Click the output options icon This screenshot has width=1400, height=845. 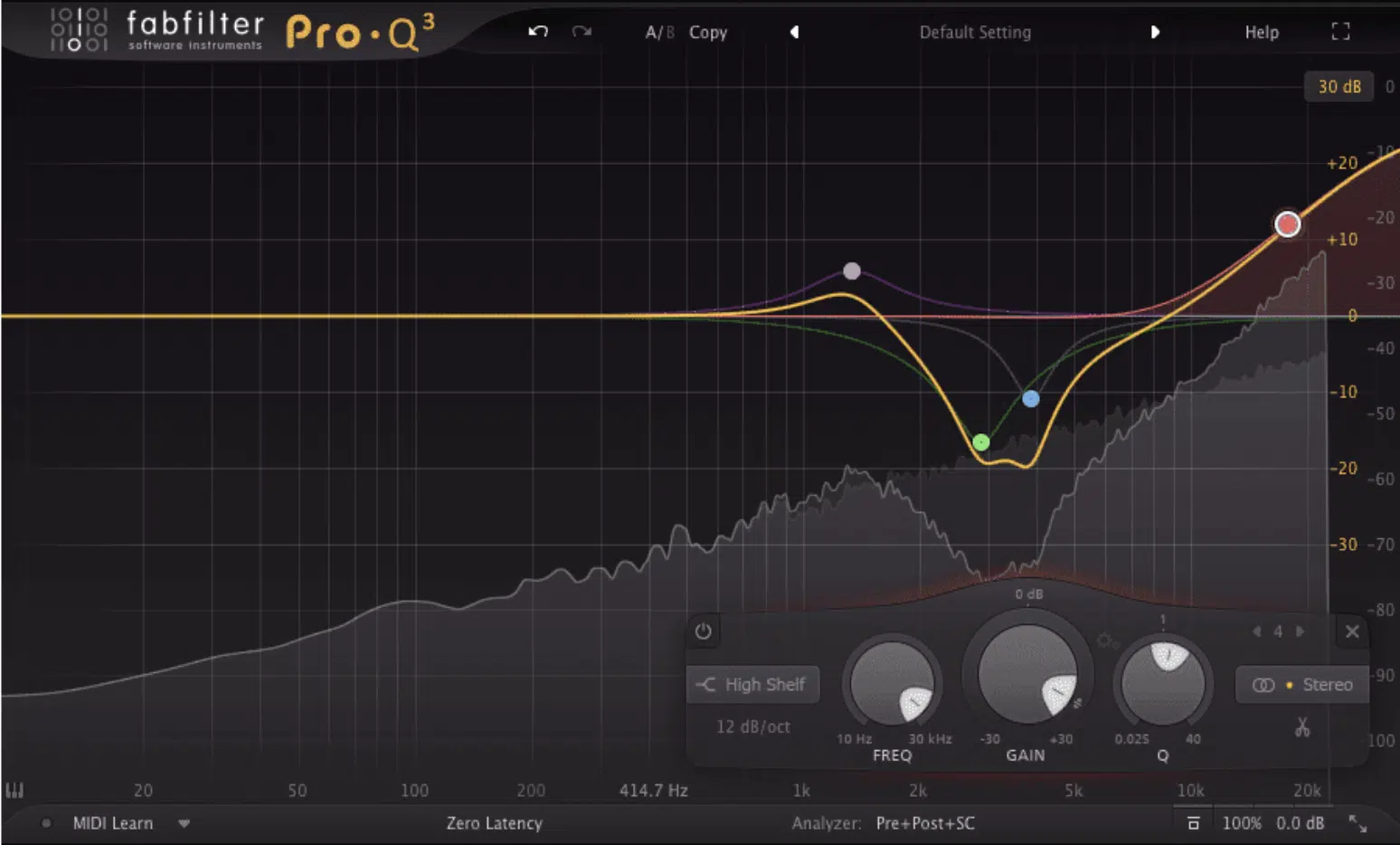coord(1194,823)
